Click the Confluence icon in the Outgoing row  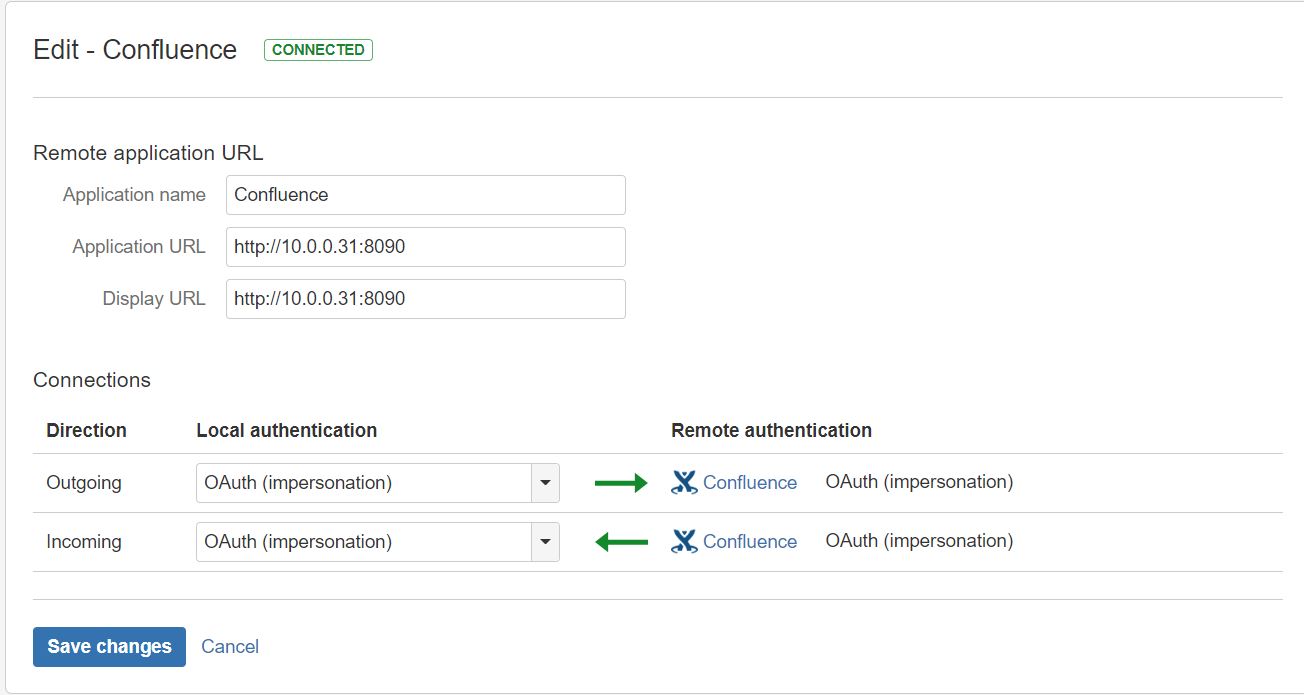(684, 483)
